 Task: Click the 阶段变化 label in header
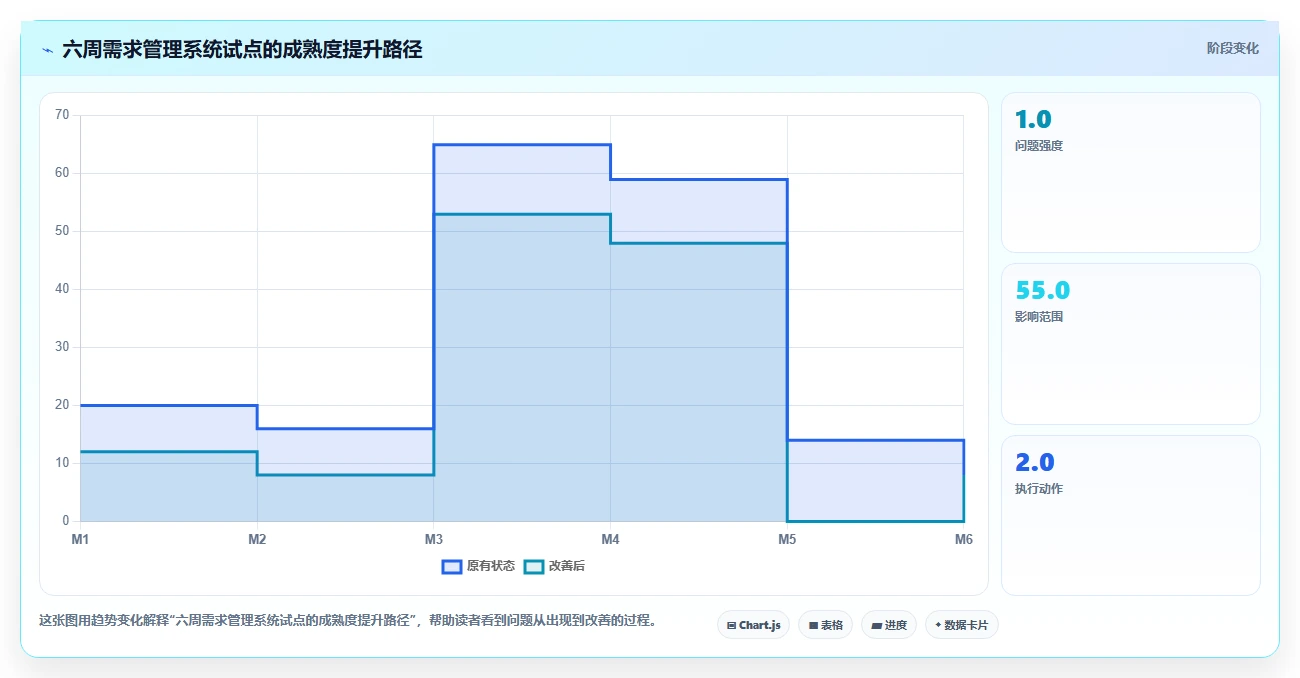[x=1232, y=48]
